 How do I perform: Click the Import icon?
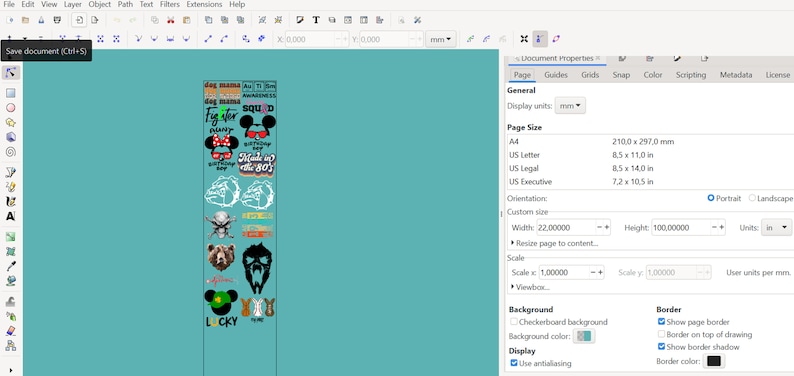79,20
